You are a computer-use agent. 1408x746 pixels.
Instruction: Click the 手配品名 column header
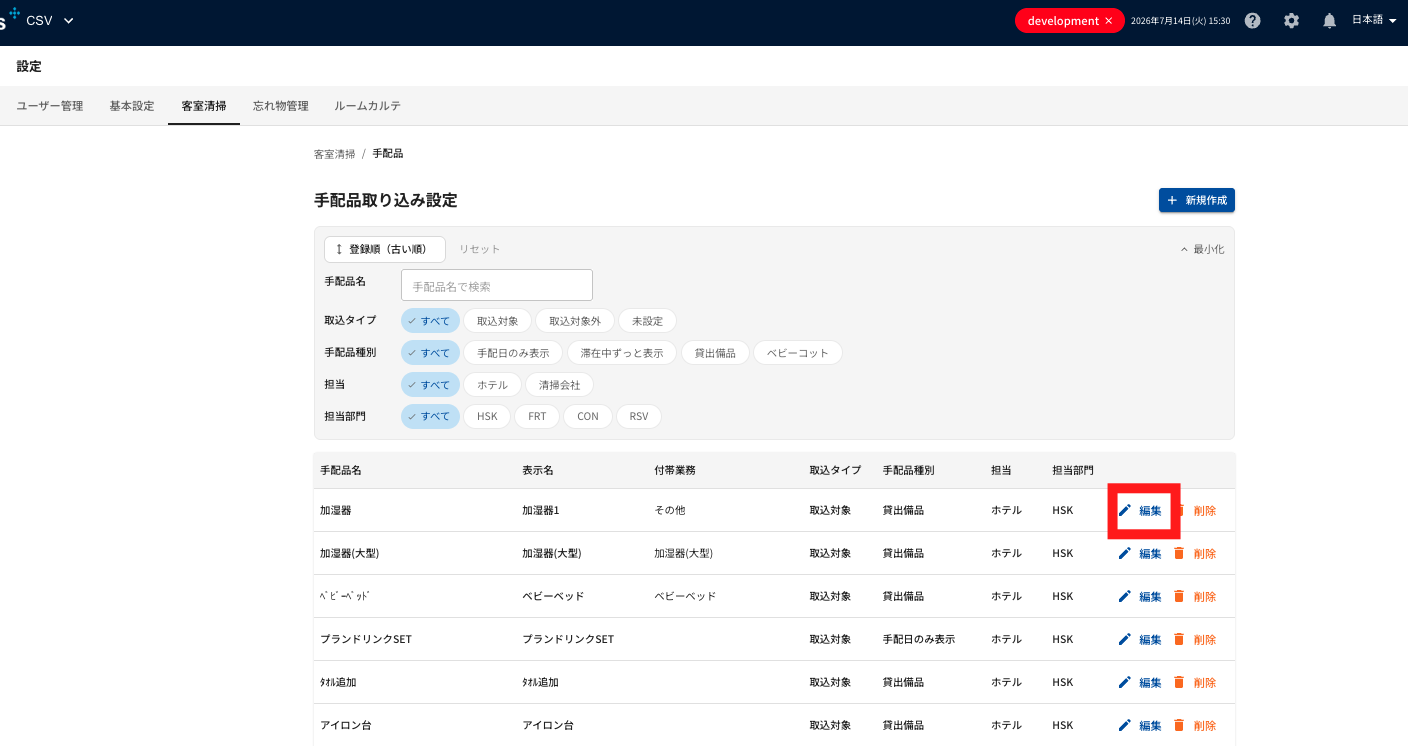coord(341,470)
